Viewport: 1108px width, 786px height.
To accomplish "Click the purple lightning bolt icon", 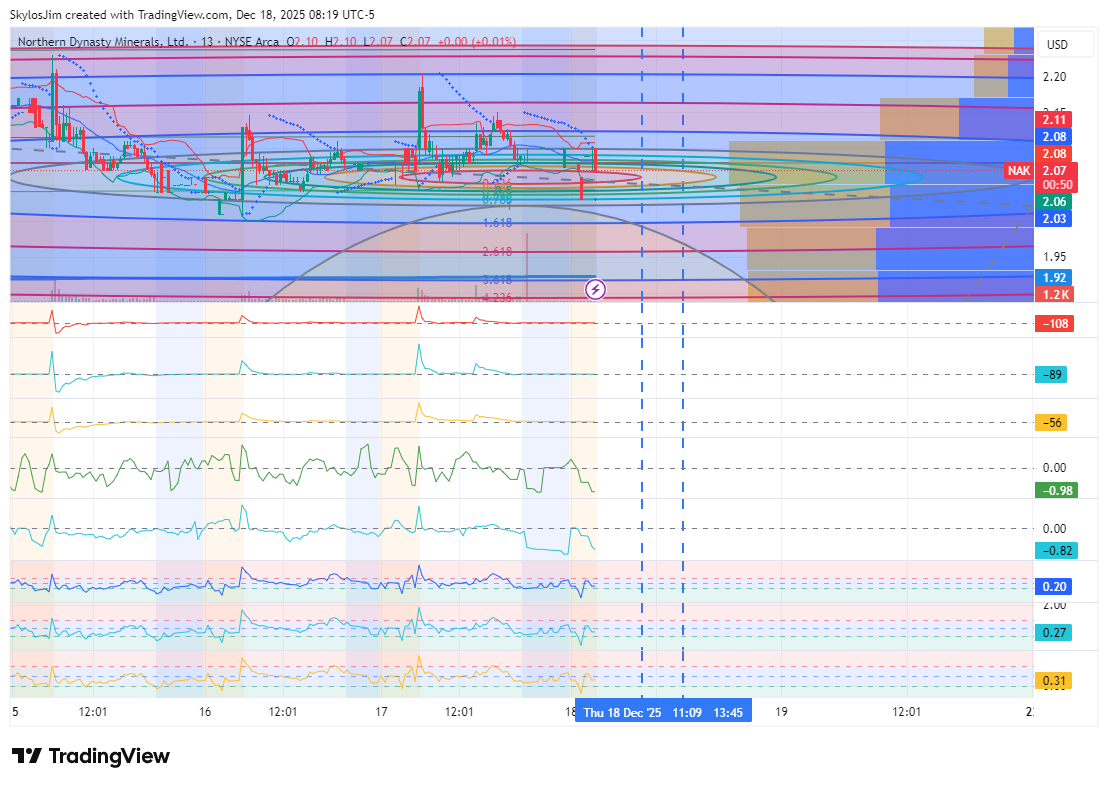I will point(595,290).
